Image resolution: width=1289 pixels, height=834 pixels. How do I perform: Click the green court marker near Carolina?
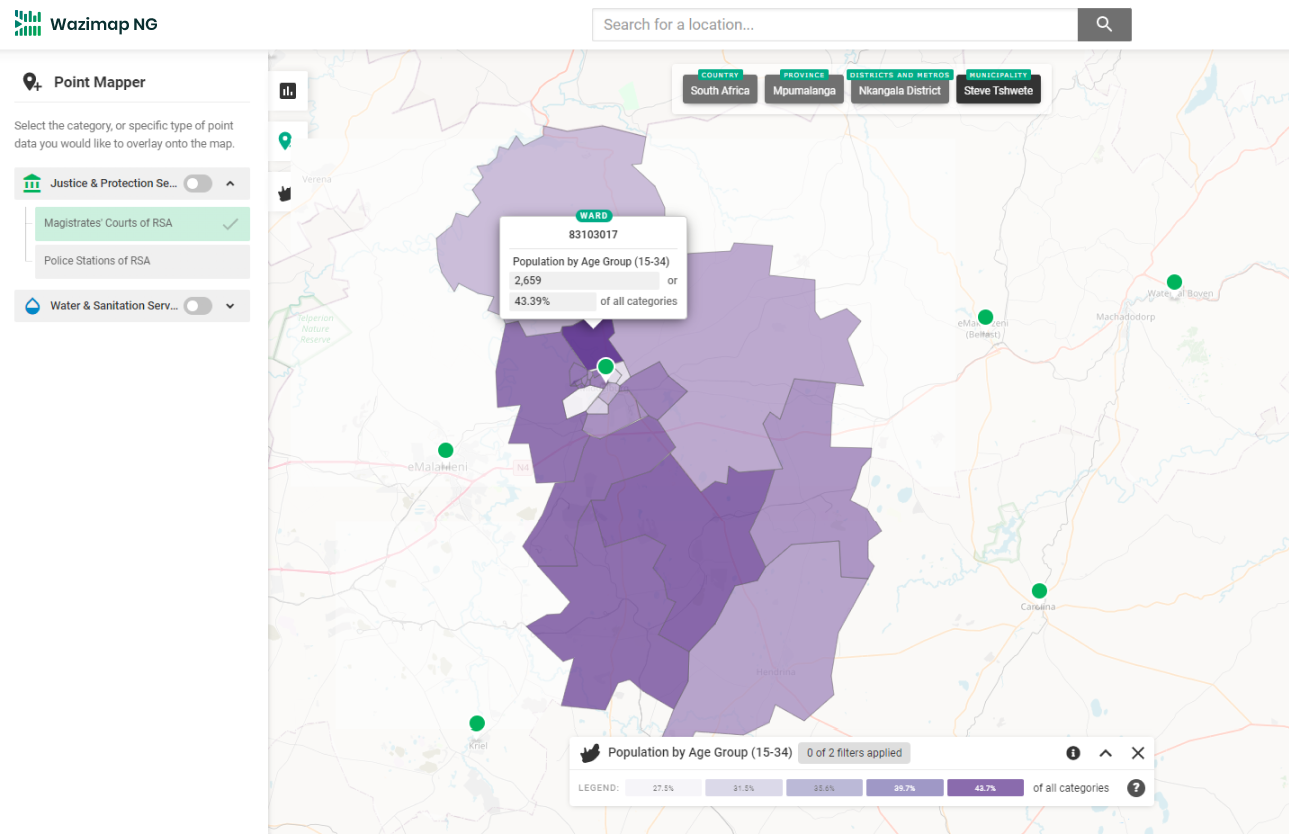[x=1039, y=591]
